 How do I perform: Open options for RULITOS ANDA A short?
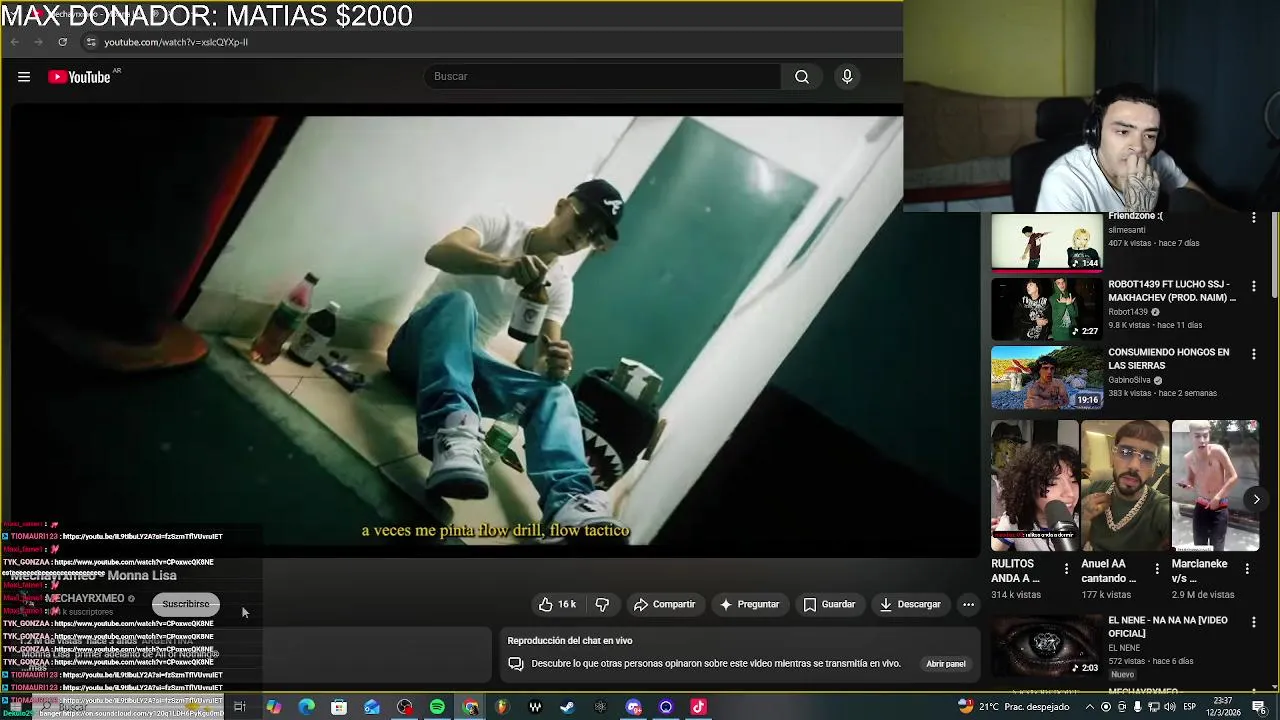click(1066, 569)
